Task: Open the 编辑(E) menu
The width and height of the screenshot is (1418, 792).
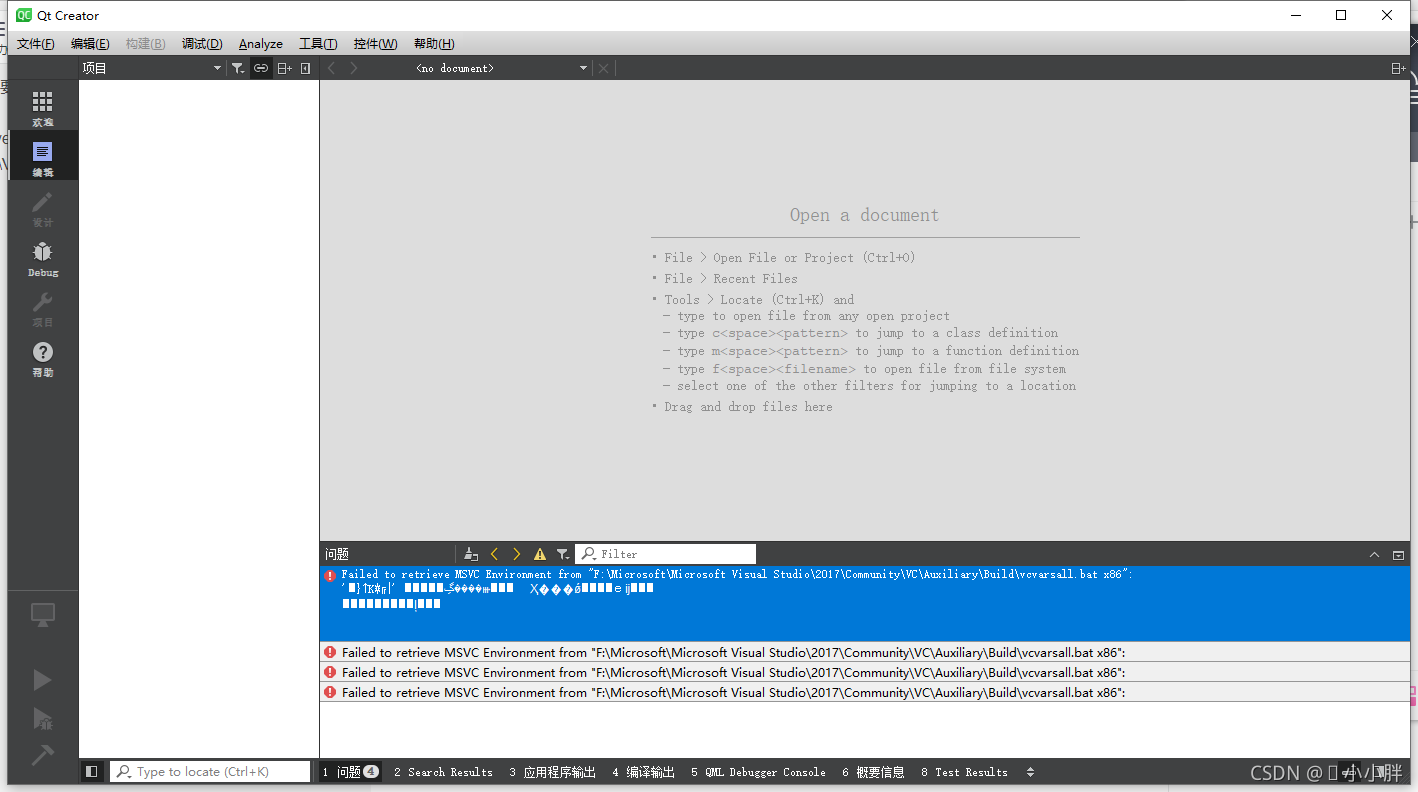Action: pos(90,44)
